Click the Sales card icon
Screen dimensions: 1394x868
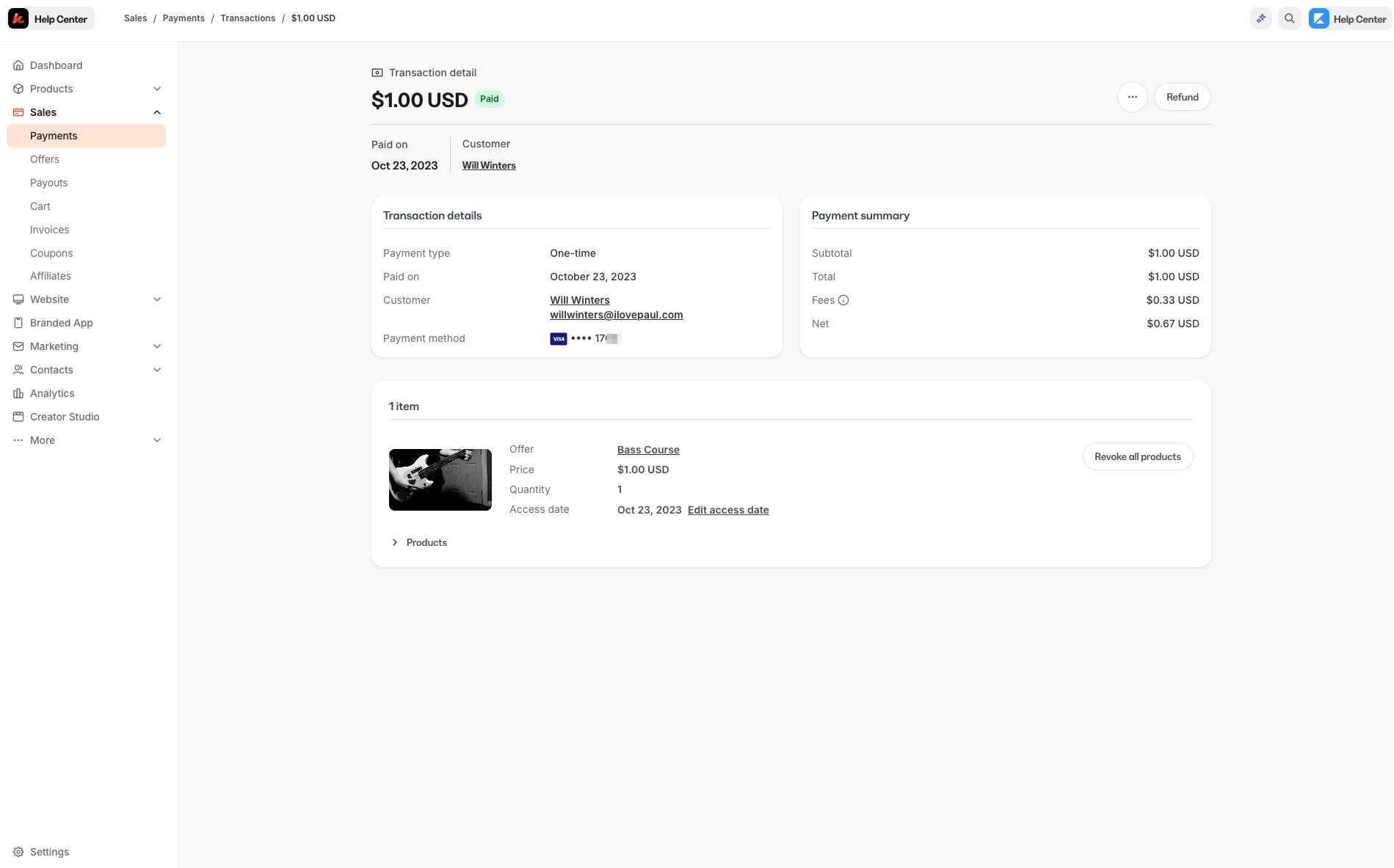click(18, 112)
